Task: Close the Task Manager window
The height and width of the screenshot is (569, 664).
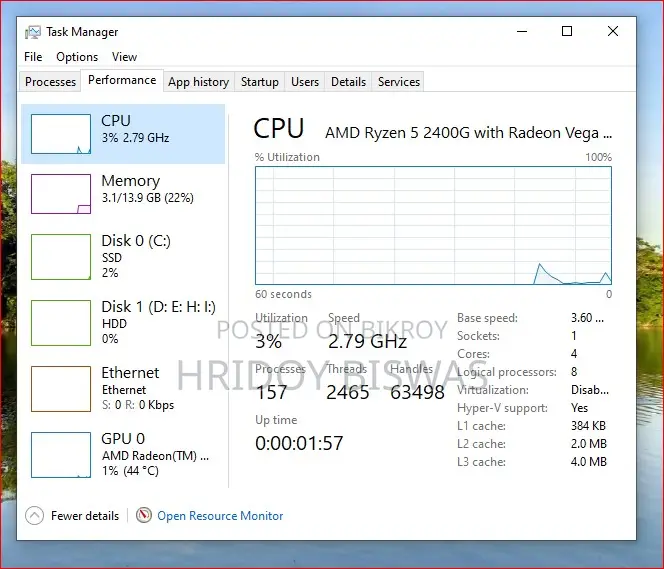Action: coord(613,31)
